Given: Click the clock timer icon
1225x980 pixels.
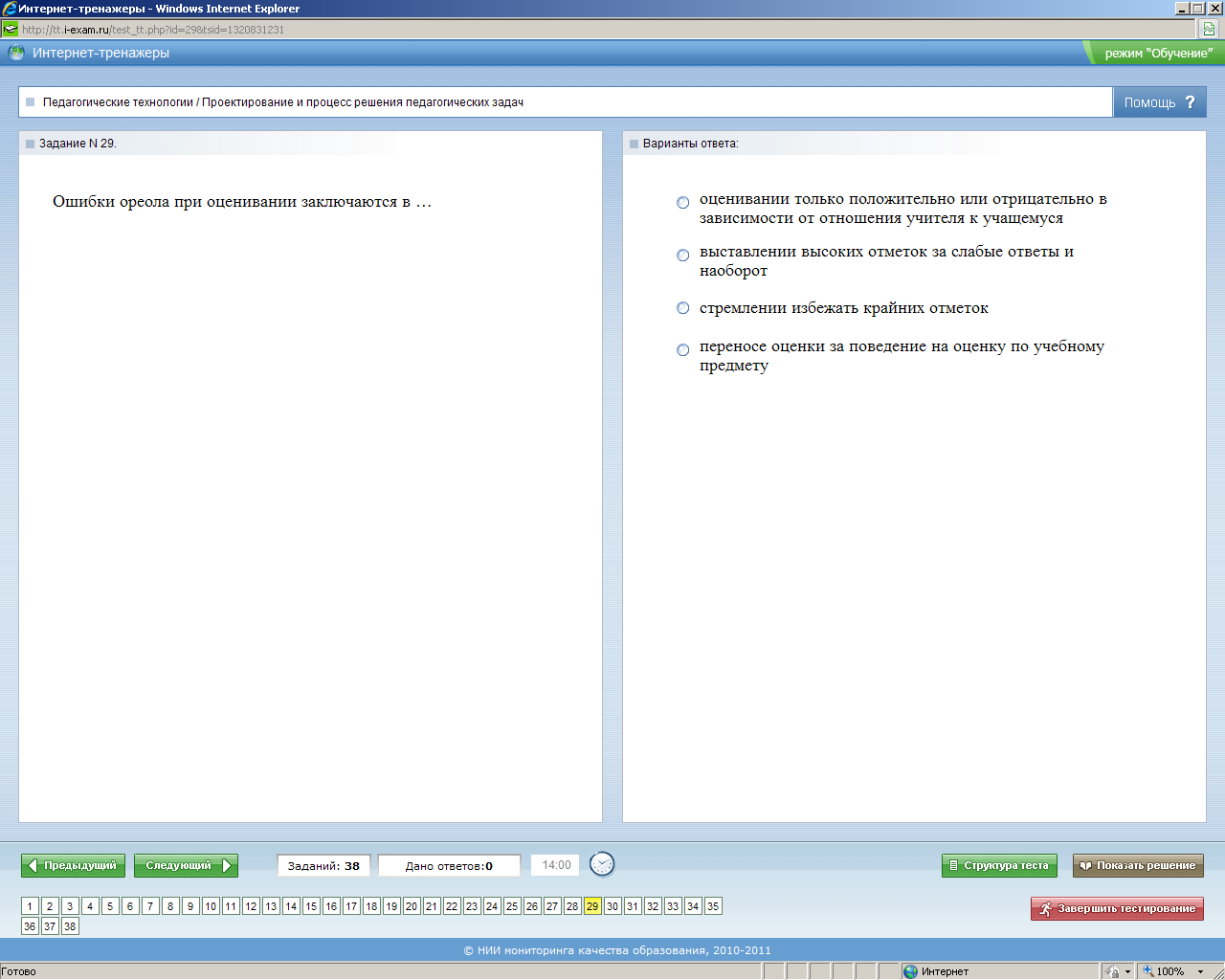Looking at the screenshot, I should click(602, 864).
